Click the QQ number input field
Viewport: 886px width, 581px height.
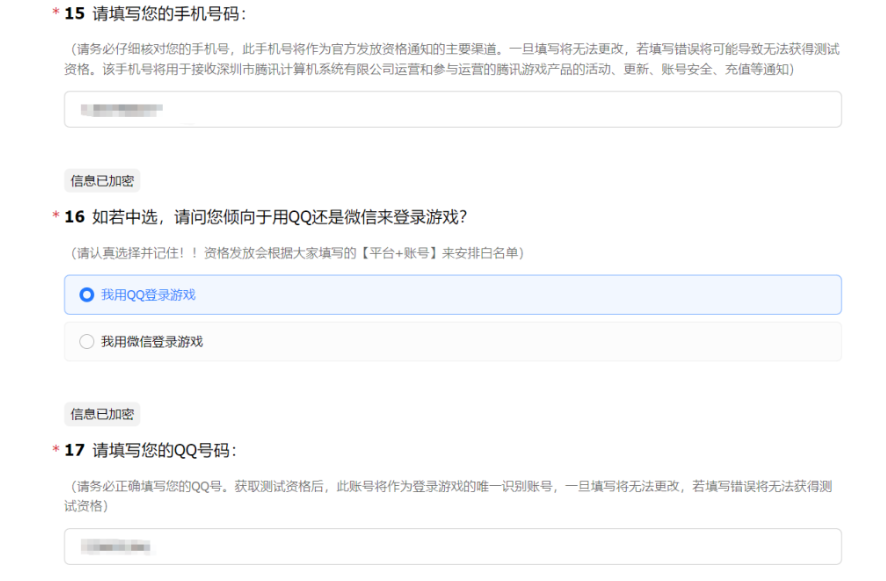(452, 547)
